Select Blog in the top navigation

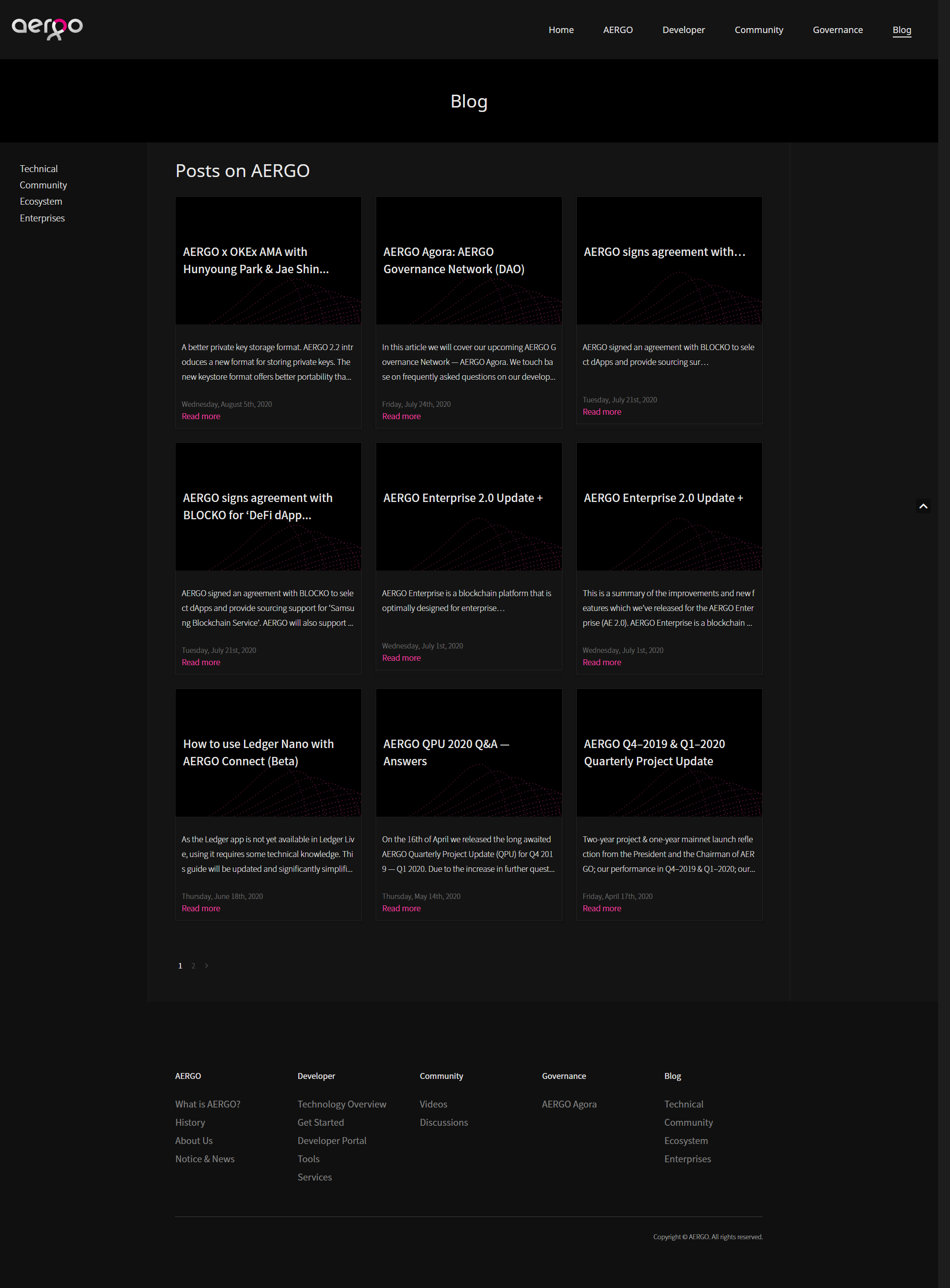tap(901, 30)
